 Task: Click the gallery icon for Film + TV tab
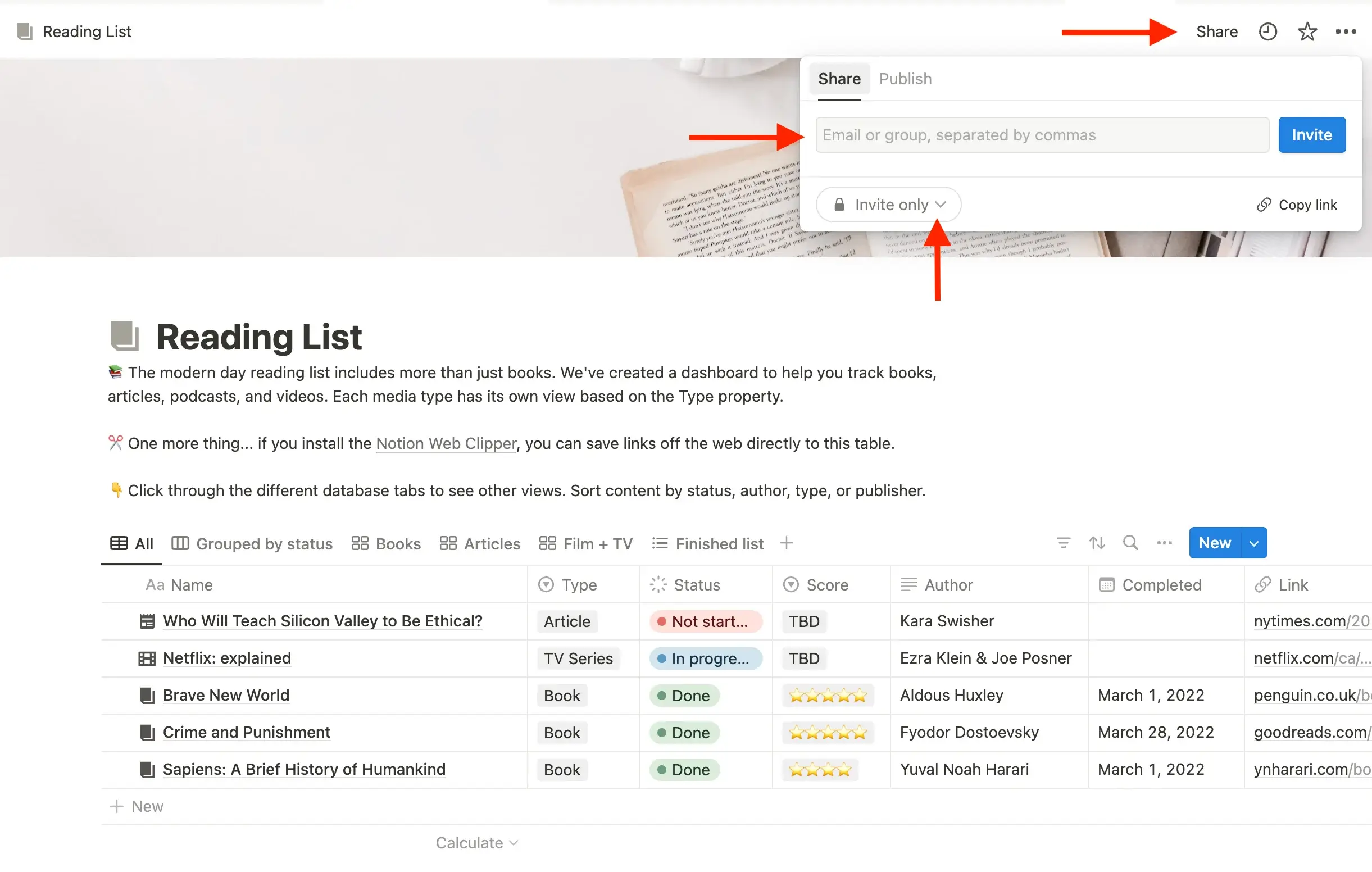click(x=548, y=543)
